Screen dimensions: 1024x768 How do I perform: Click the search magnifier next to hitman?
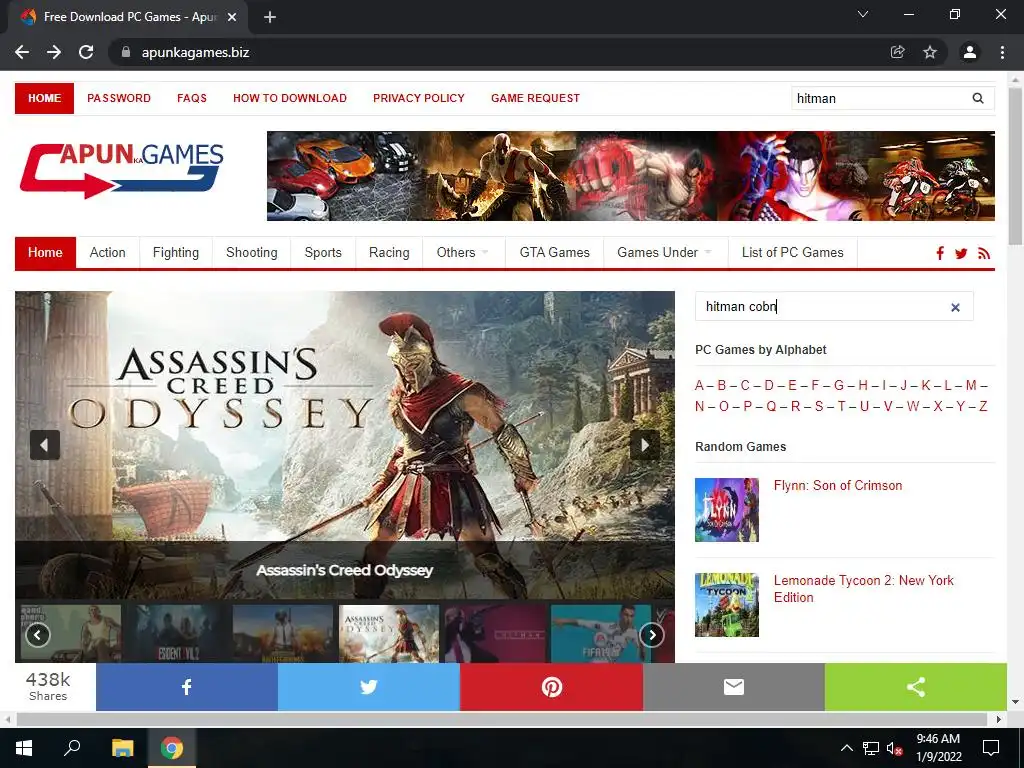[x=978, y=98]
